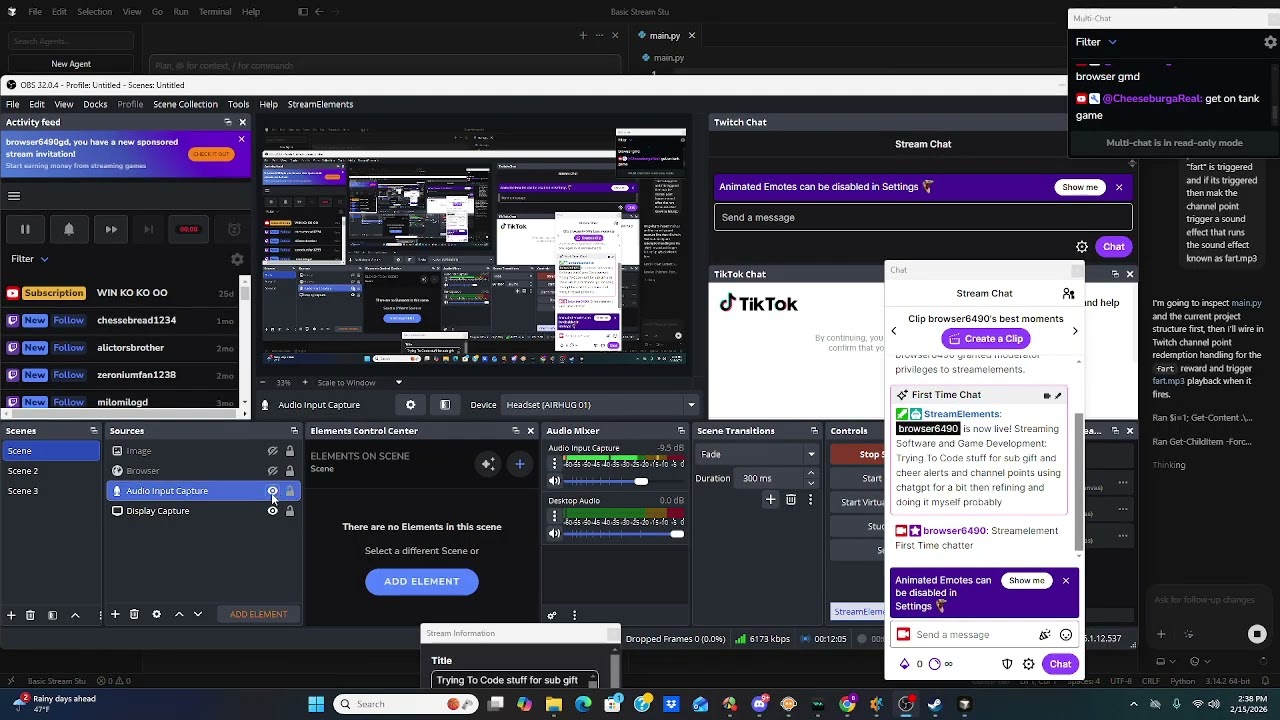This screenshot has width=1280, height=720.
Task: Toggle lock on Display Capture source
Action: click(x=290, y=511)
